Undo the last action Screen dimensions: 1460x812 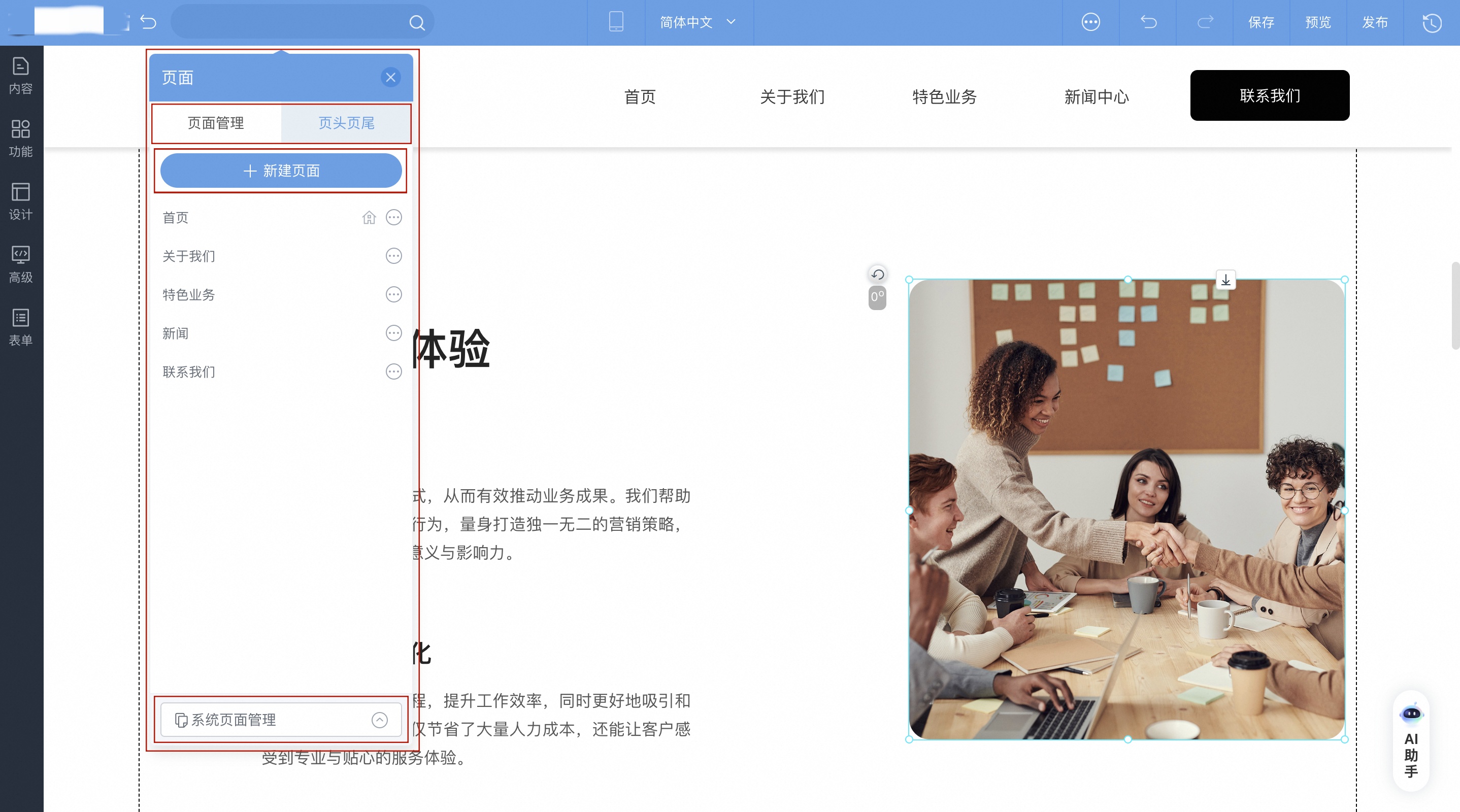click(x=1148, y=22)
